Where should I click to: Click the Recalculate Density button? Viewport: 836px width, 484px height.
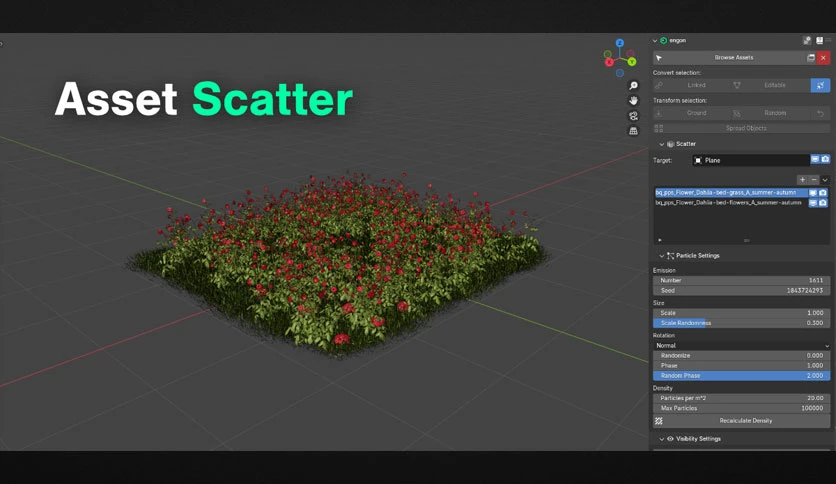tap(742, 421)
